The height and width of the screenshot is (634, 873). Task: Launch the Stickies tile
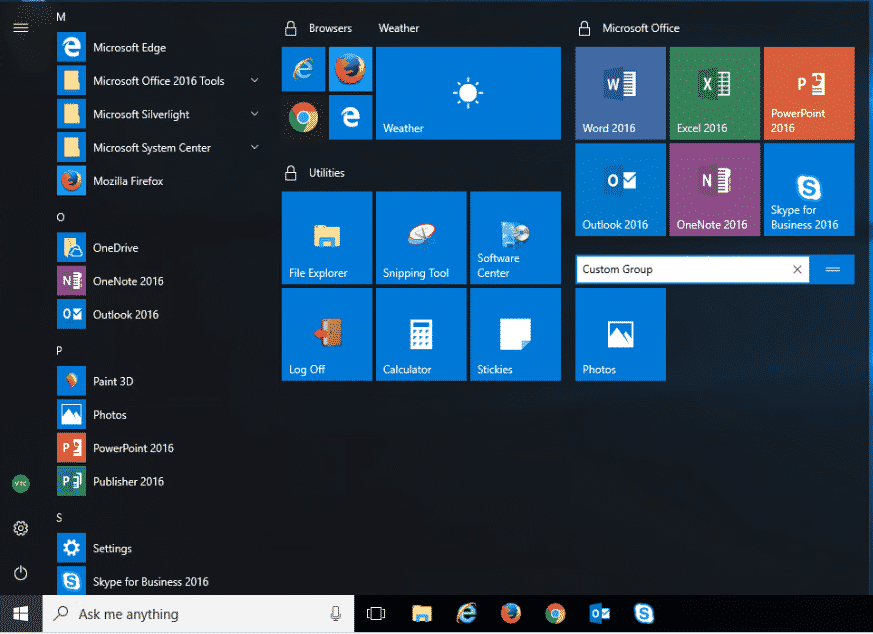tap(515, 335)
